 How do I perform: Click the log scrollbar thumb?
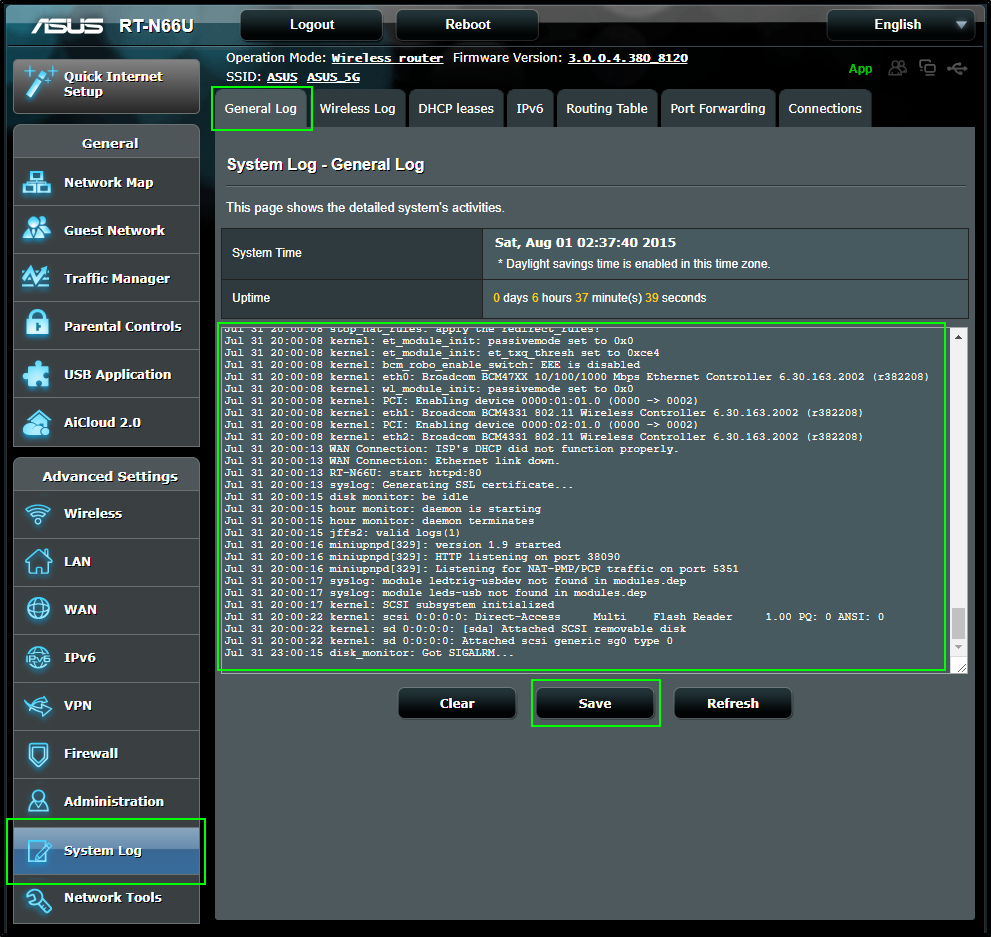[x=958, y=624]
